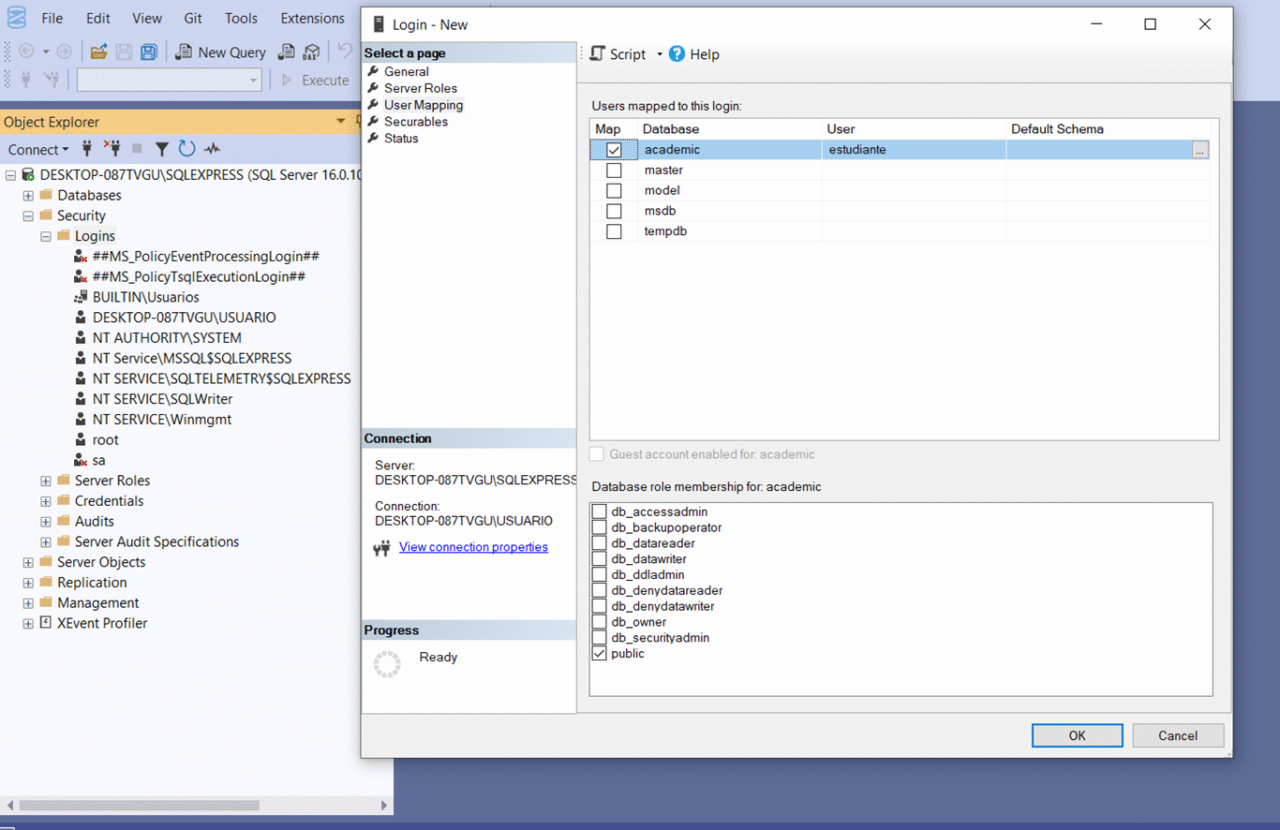This screenshot has height=830, width=1280.
Task: Collapse the Security node
Action: click(28, 215)
